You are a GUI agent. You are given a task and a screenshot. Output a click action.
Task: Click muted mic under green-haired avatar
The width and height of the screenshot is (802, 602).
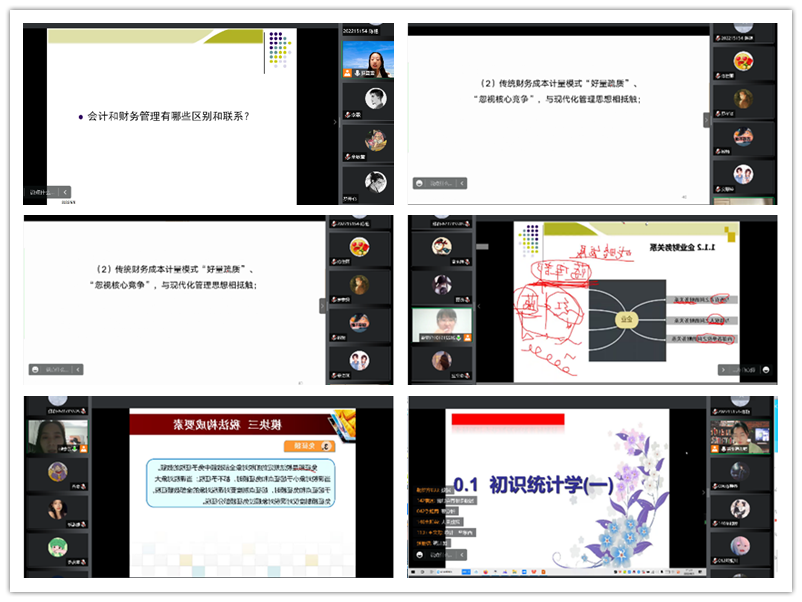[x=83, y=562]
